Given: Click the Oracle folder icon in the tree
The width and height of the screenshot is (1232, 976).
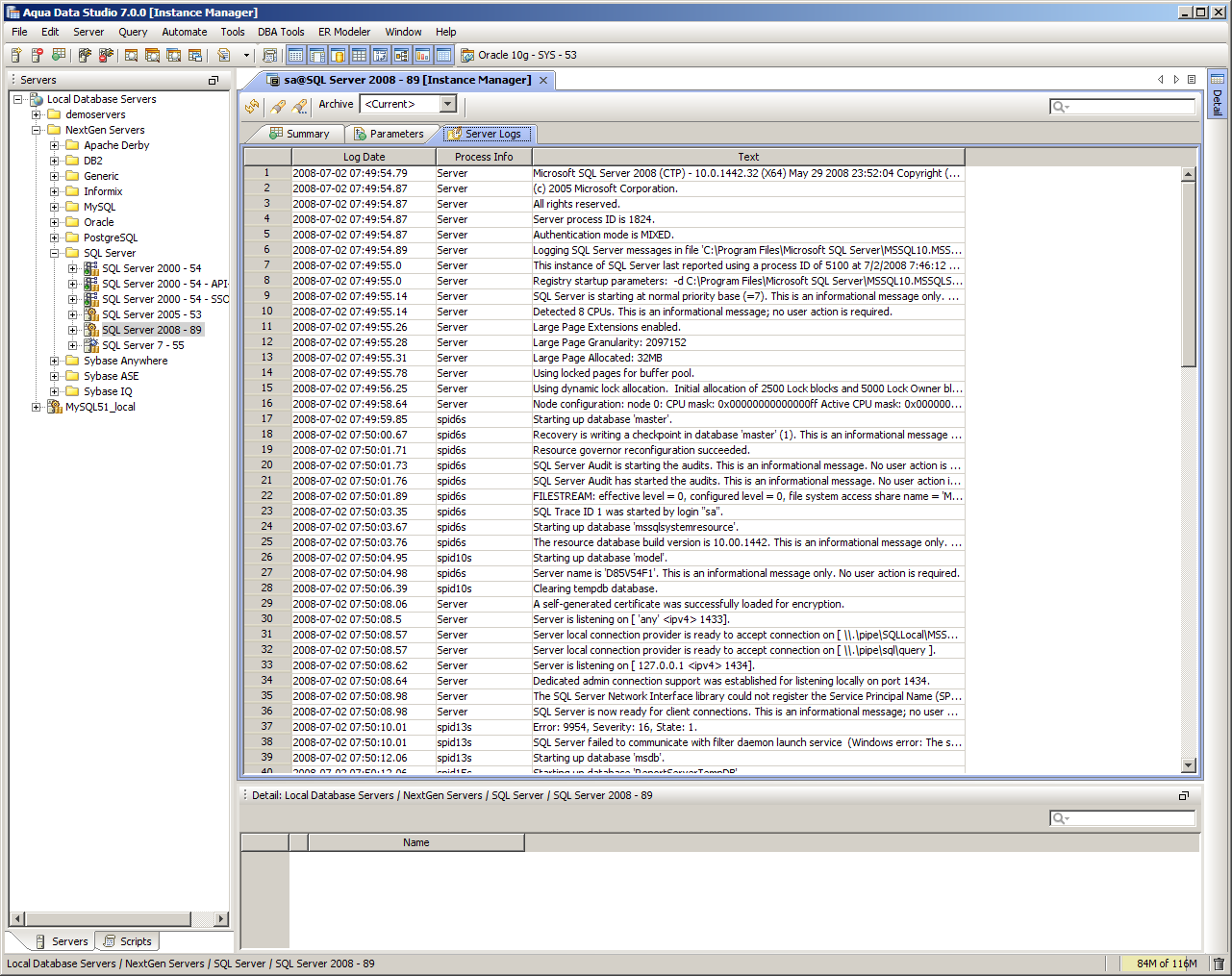Looking at the screenshot, I should point(72,222).
